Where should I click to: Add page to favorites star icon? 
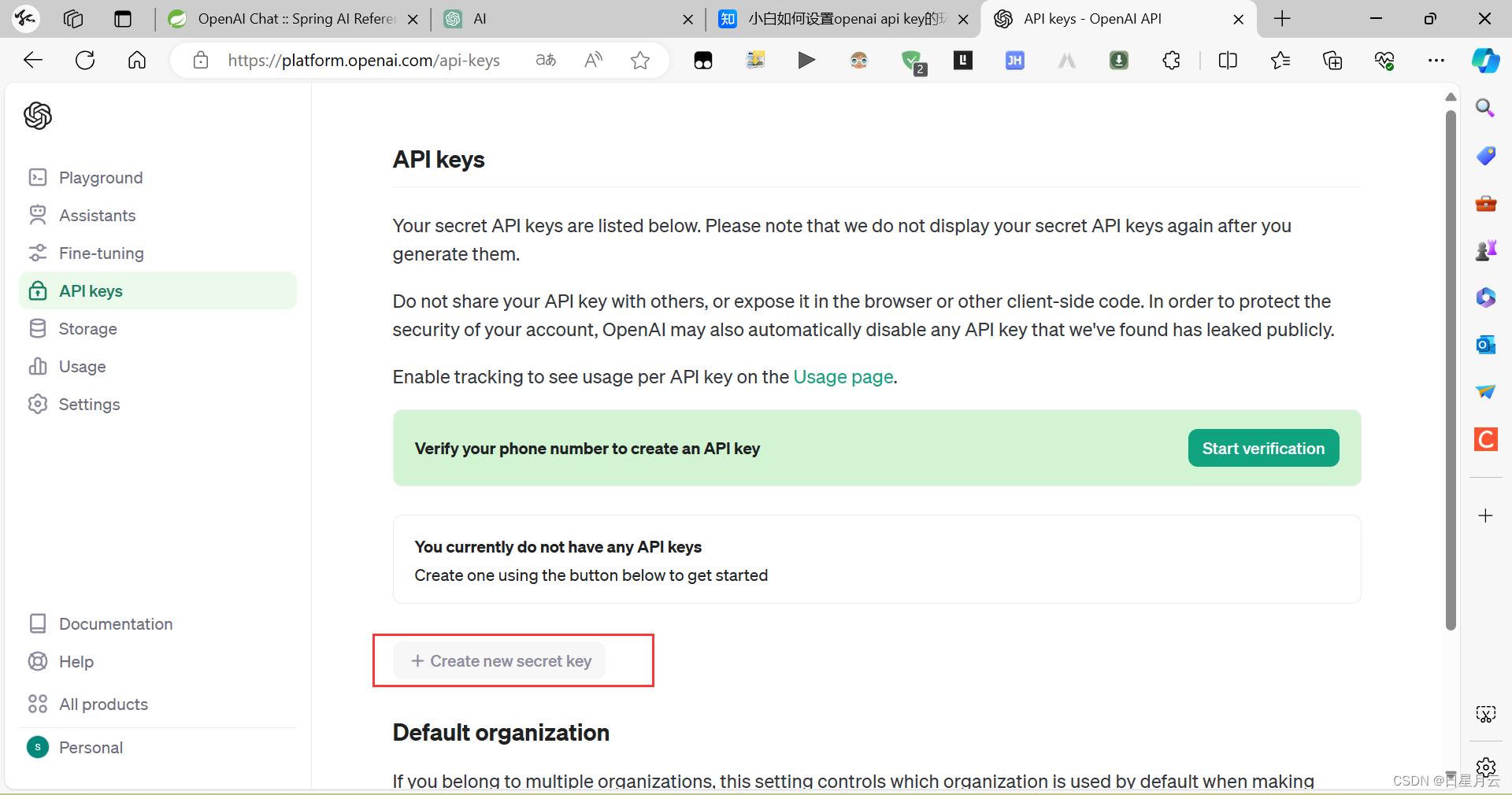click(640, 61)
